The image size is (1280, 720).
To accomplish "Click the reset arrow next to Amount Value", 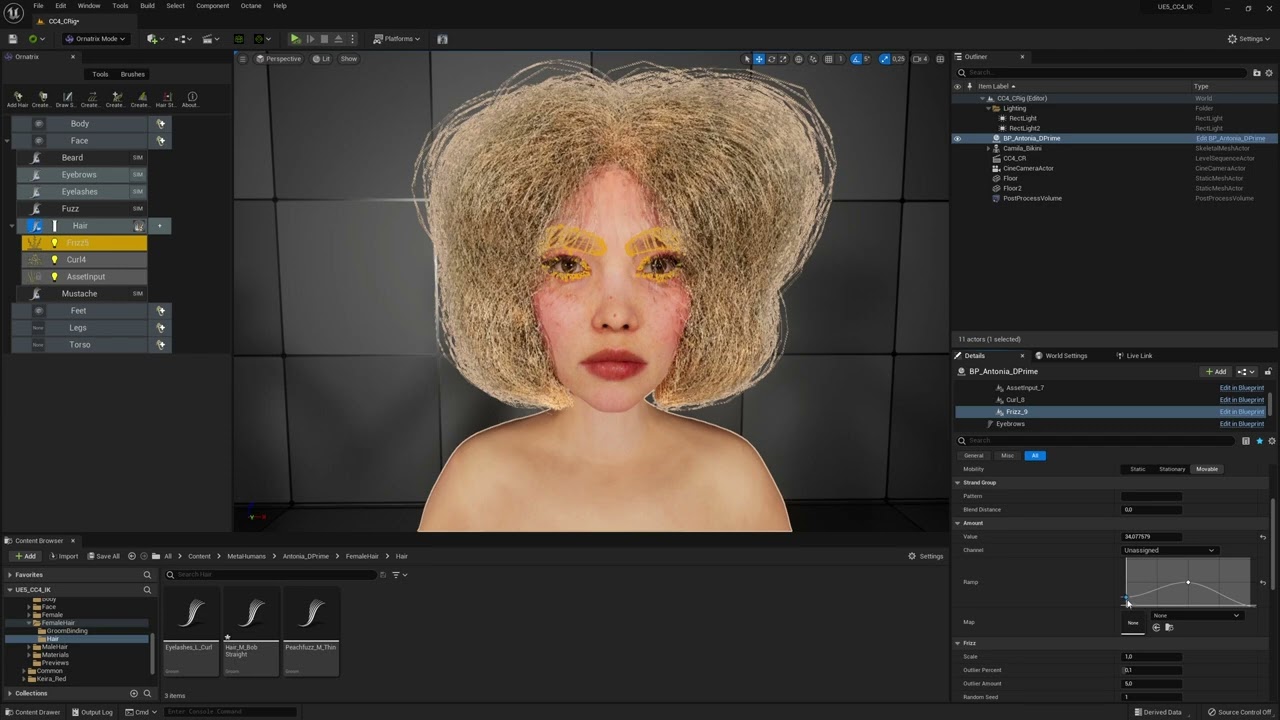I will (x=1262, y=537).
